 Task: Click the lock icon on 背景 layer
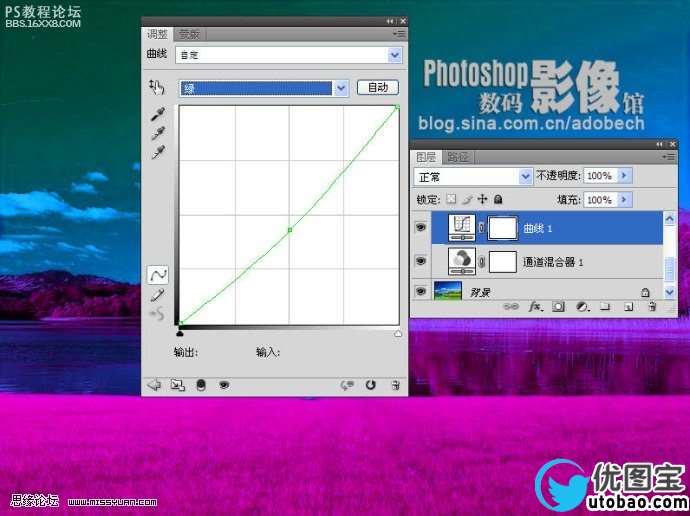tap(645, 293)
